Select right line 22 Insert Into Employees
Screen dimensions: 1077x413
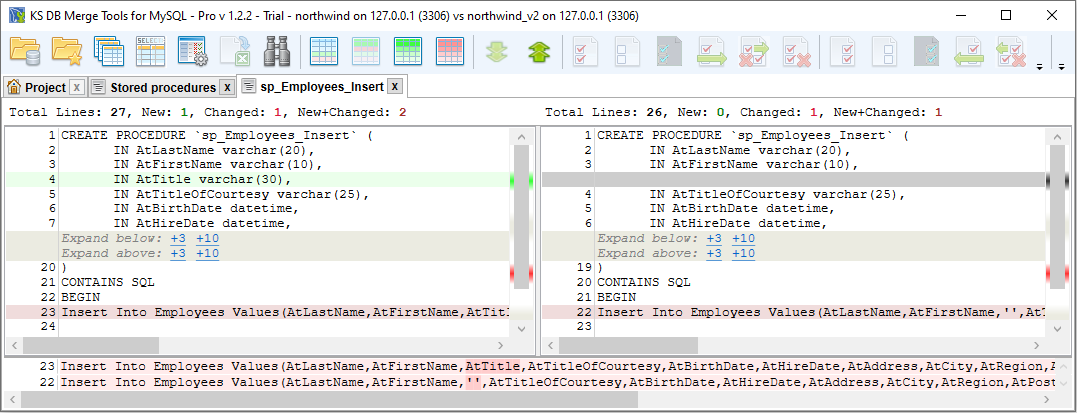(x=794, y=313)
